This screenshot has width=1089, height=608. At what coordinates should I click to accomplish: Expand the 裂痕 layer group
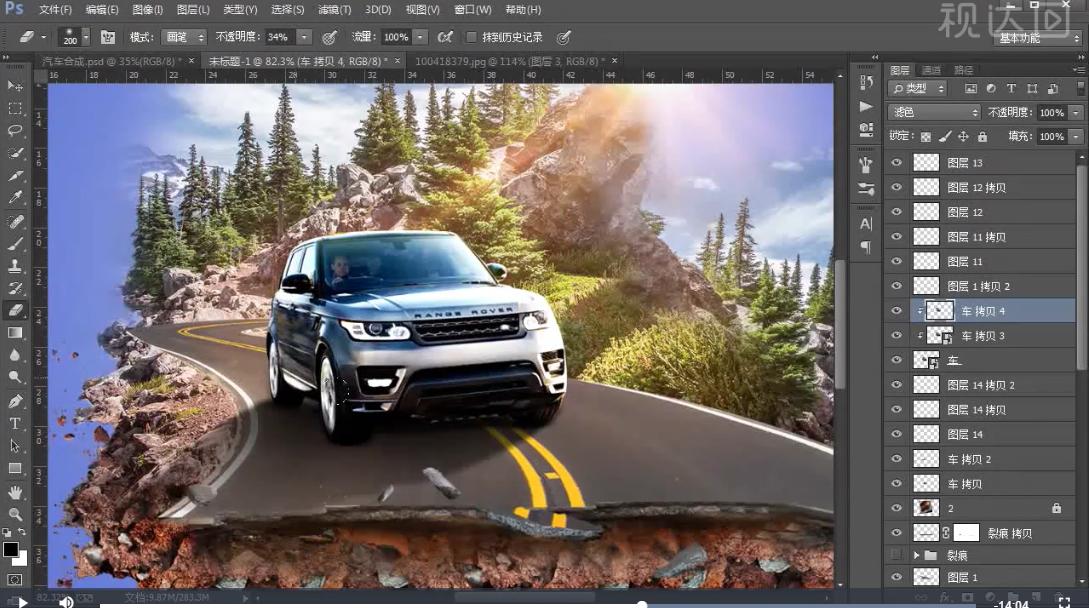point(916,555)
